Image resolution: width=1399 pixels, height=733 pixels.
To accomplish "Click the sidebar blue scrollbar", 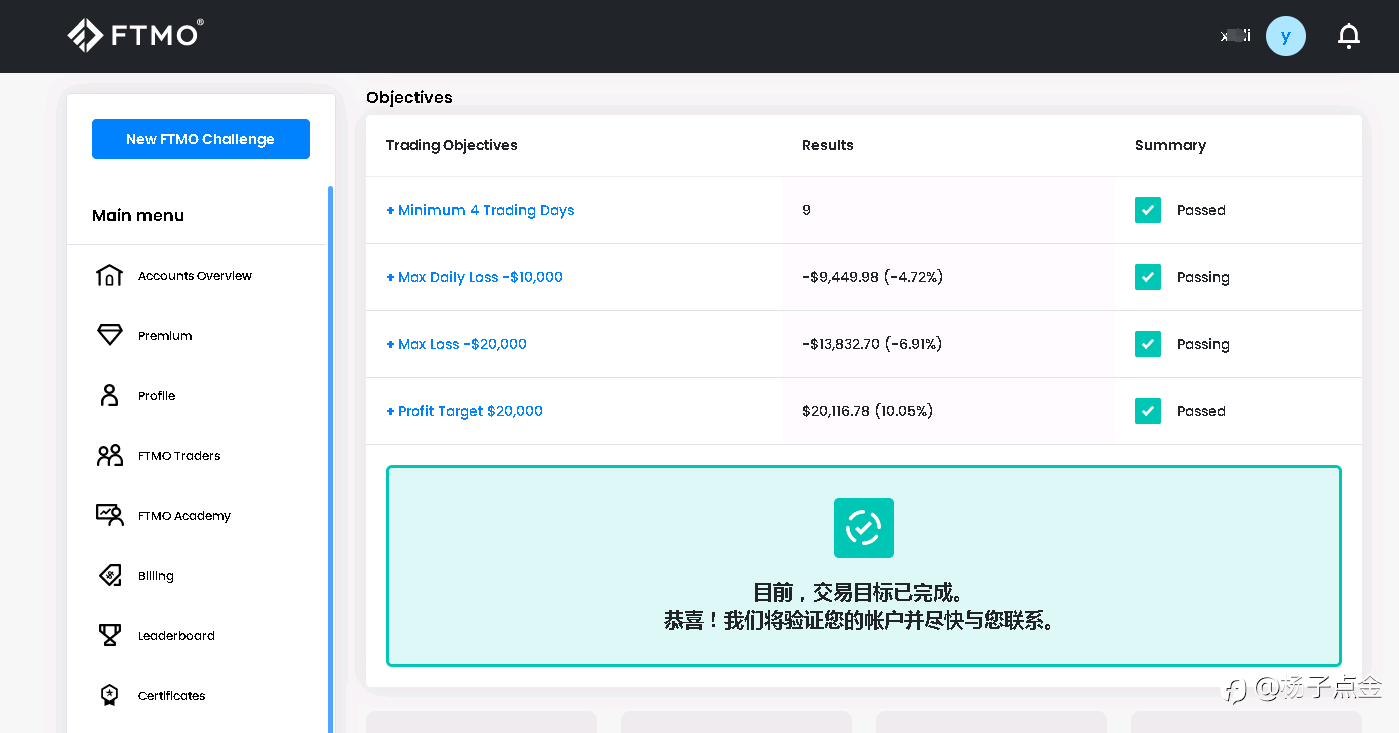I will click(330, 459).
